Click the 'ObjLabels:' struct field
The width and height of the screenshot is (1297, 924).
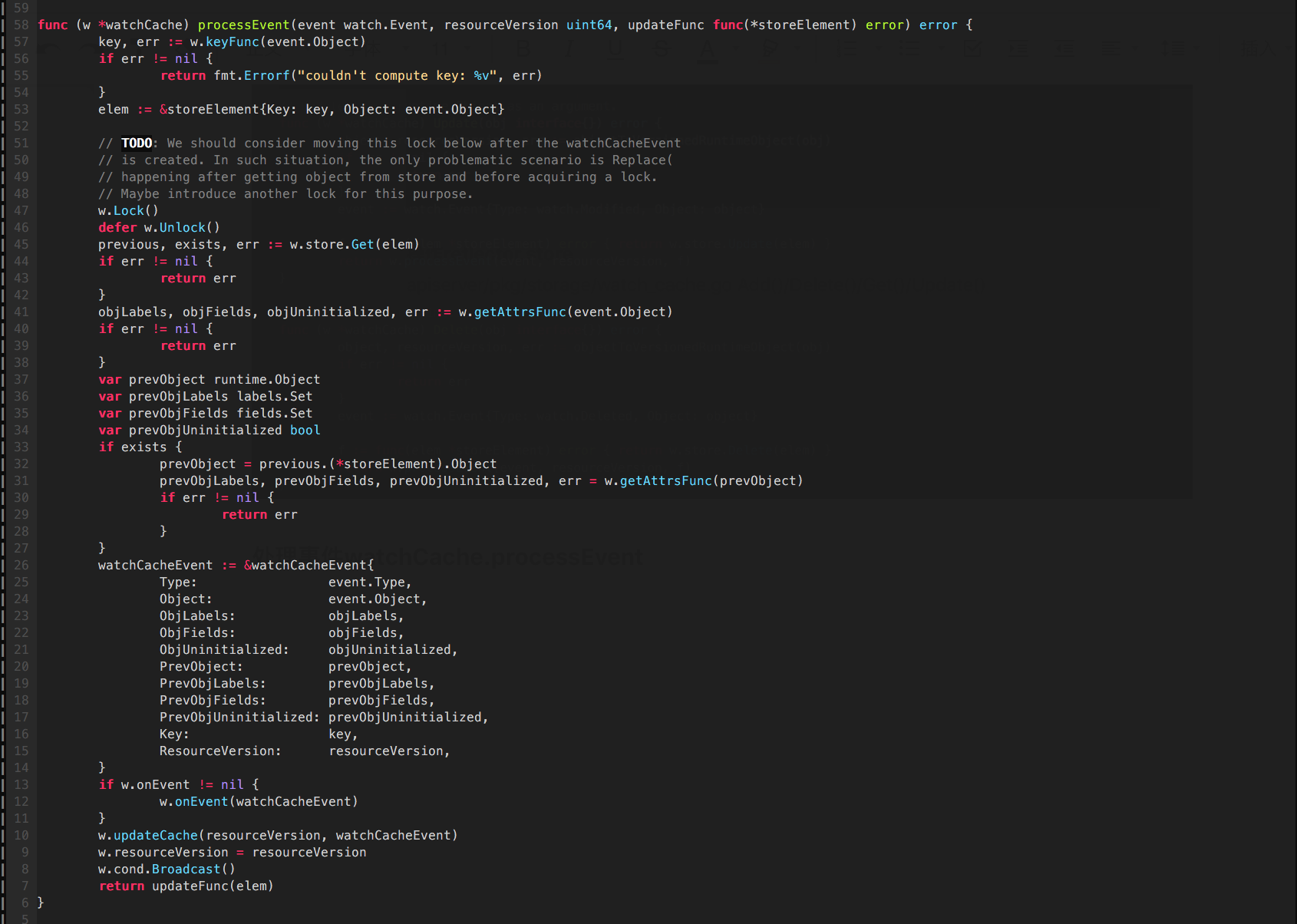197,616
